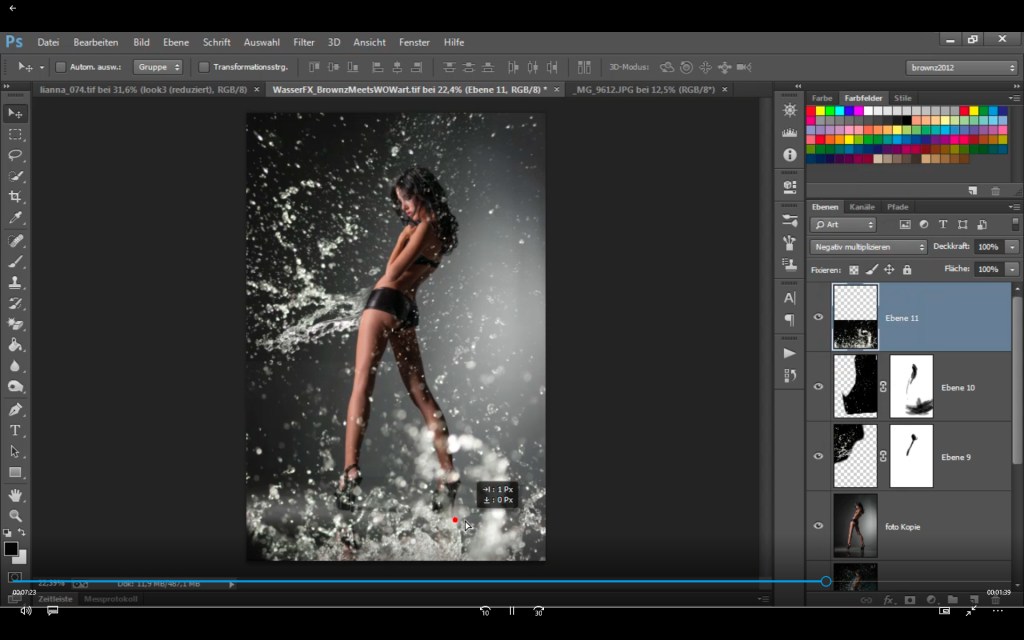Image resolution: width=1024 pixels, height=640 pixels.
Task: Open the Filter menu
Action: pyautogui.click(x=304, y=42)
